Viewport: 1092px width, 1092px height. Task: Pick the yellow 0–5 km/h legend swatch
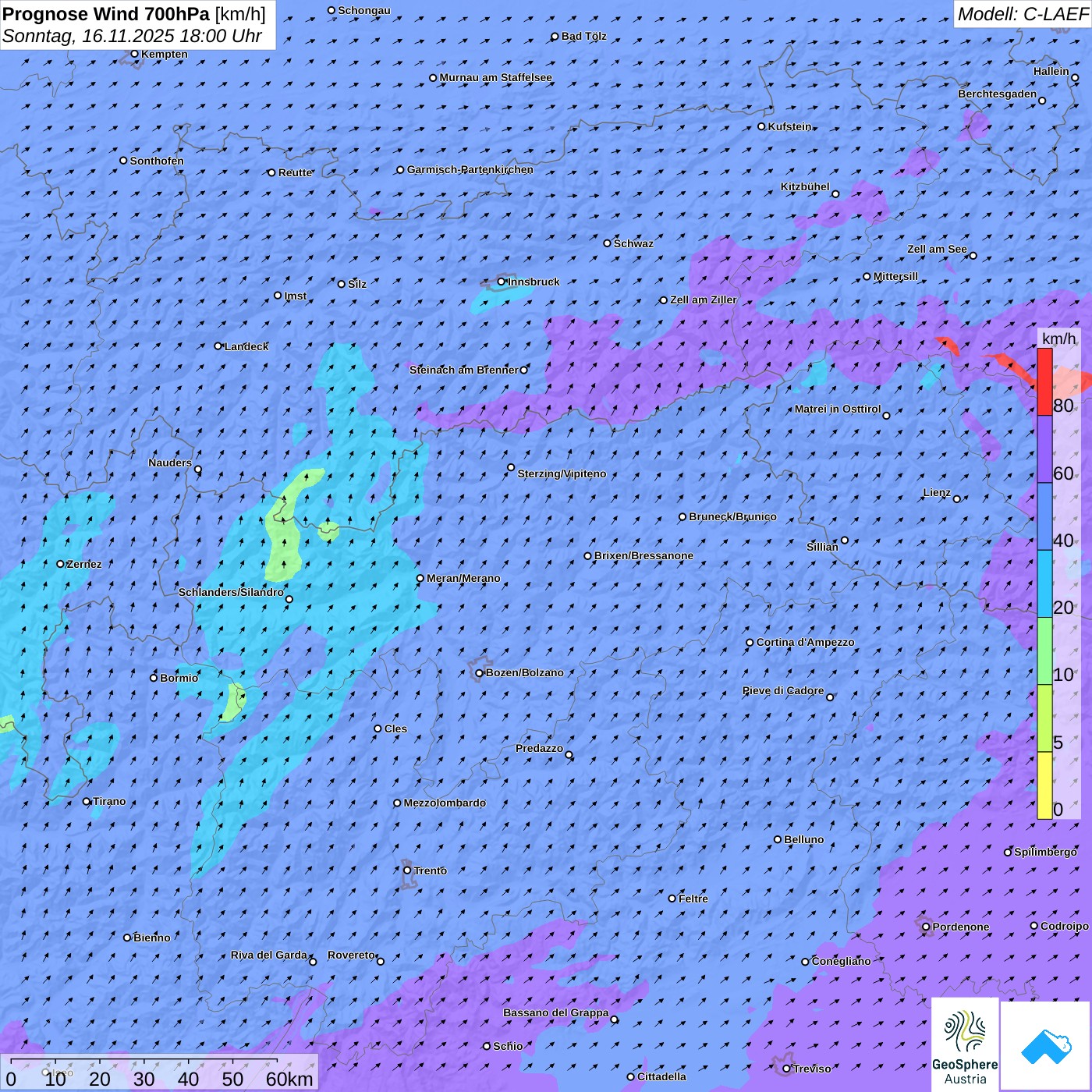click(1044, 785)
